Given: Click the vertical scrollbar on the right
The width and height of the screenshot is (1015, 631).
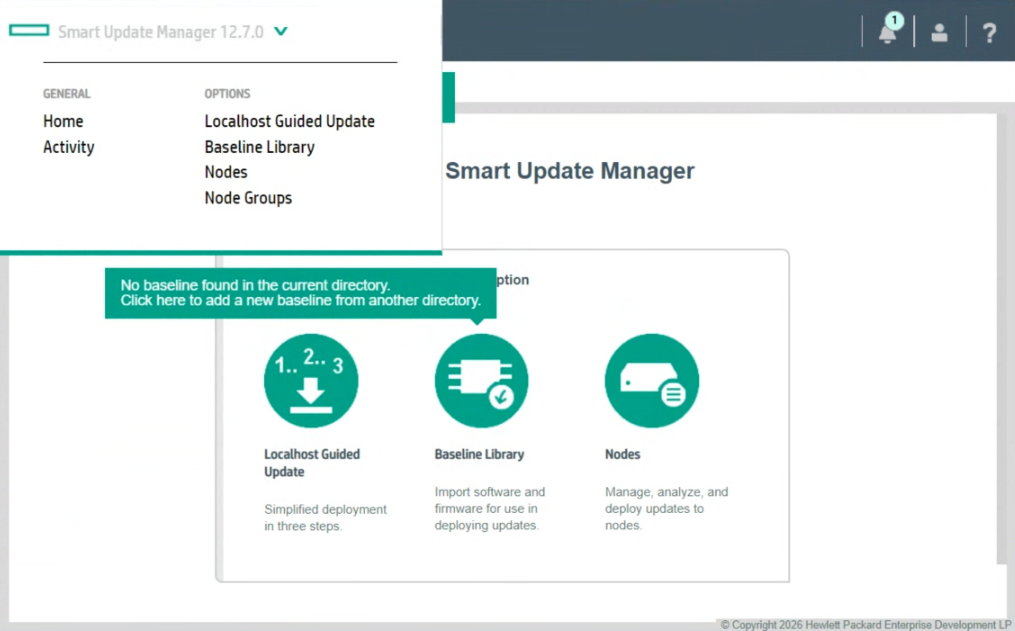Looking at the screenshot, I should pos(1002,337).
